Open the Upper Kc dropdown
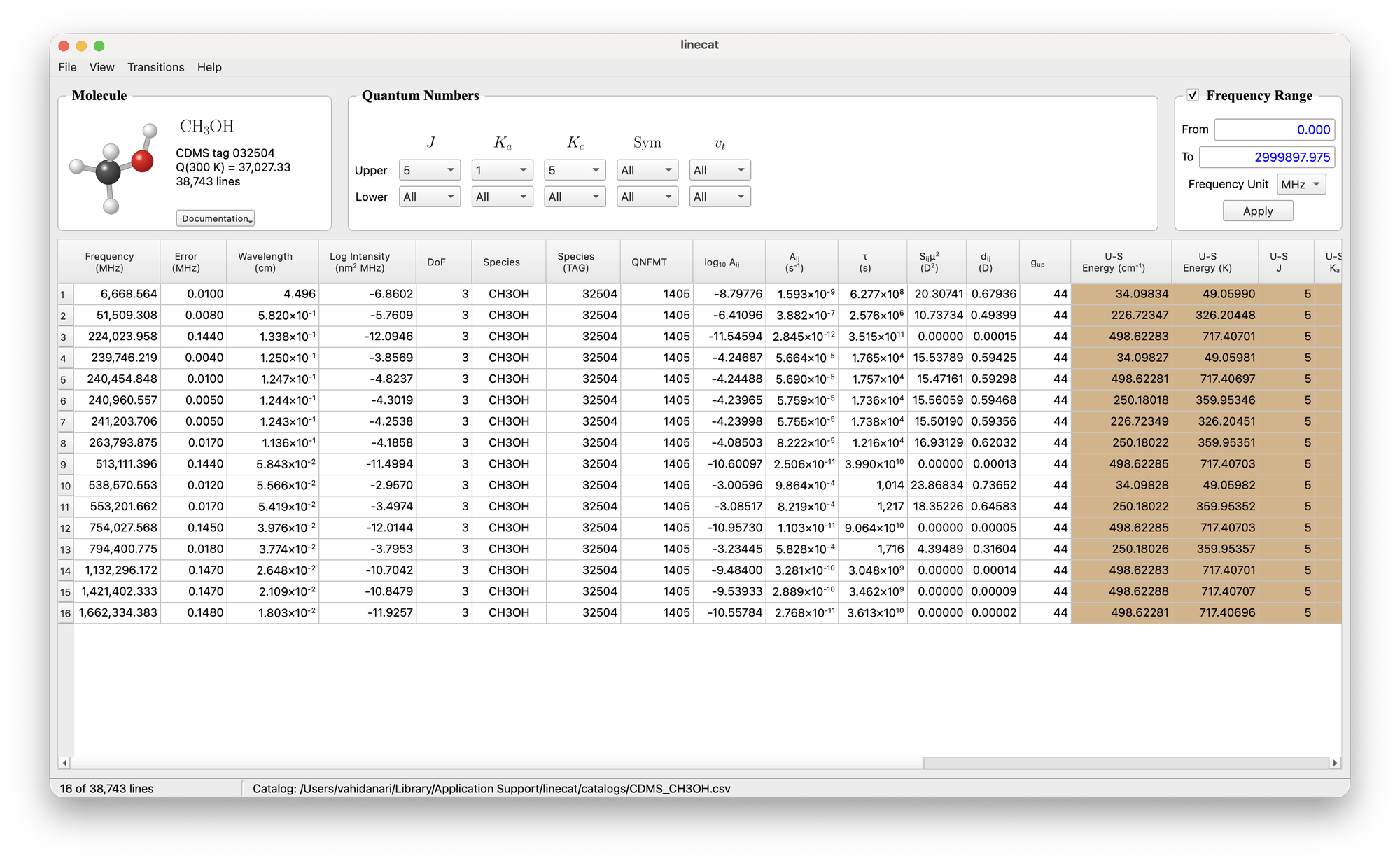The width and height of the screenshot is (1400, 863). [x=575, y=170]
